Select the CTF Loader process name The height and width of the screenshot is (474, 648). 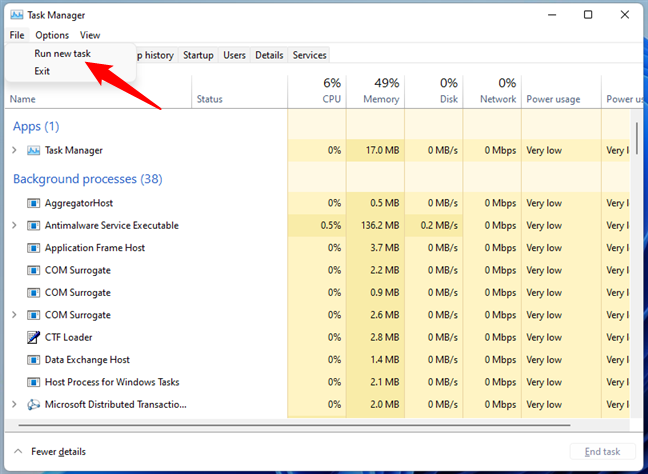[x=69, y=337]
